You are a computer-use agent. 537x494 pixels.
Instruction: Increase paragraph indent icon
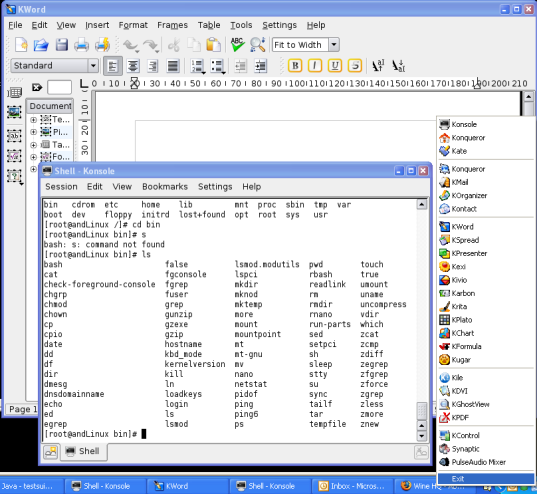[x=261, y=66]
